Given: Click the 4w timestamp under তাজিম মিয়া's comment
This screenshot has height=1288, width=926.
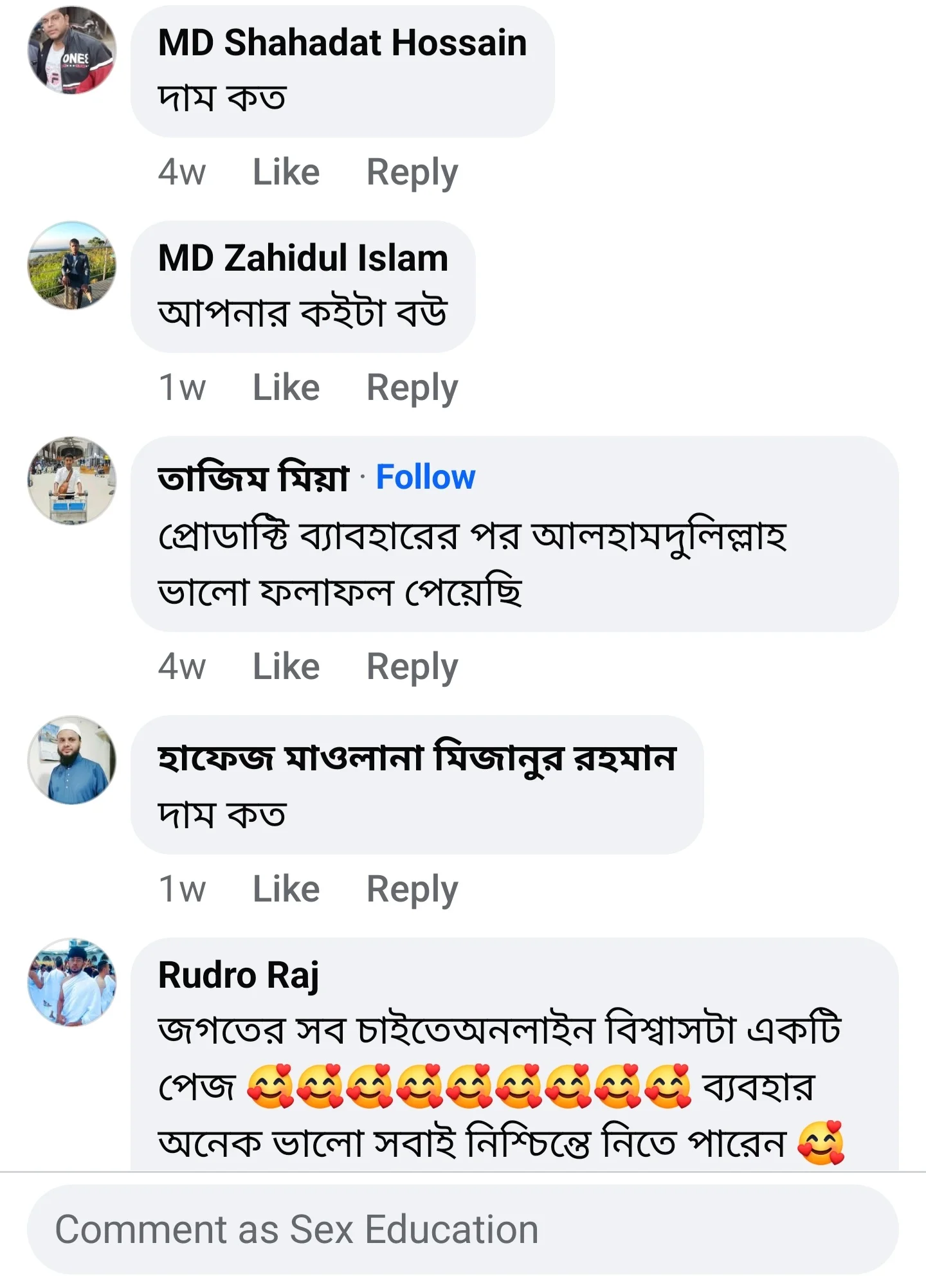Looking at the screenshot, I should (182, 666).
